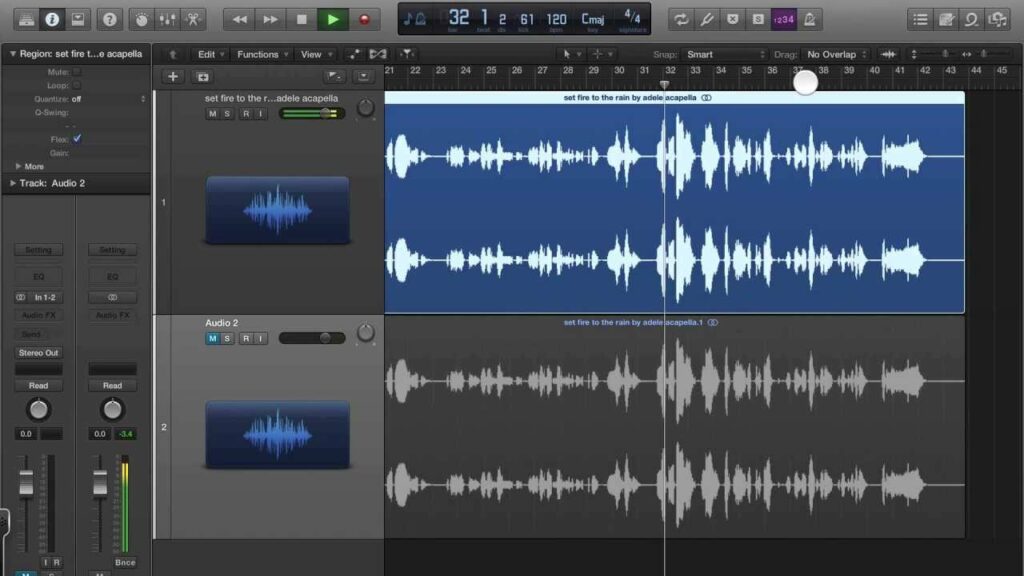Screen dimensions: 1024x576
Task: Click the red Record button
Action: click(364, 20)
